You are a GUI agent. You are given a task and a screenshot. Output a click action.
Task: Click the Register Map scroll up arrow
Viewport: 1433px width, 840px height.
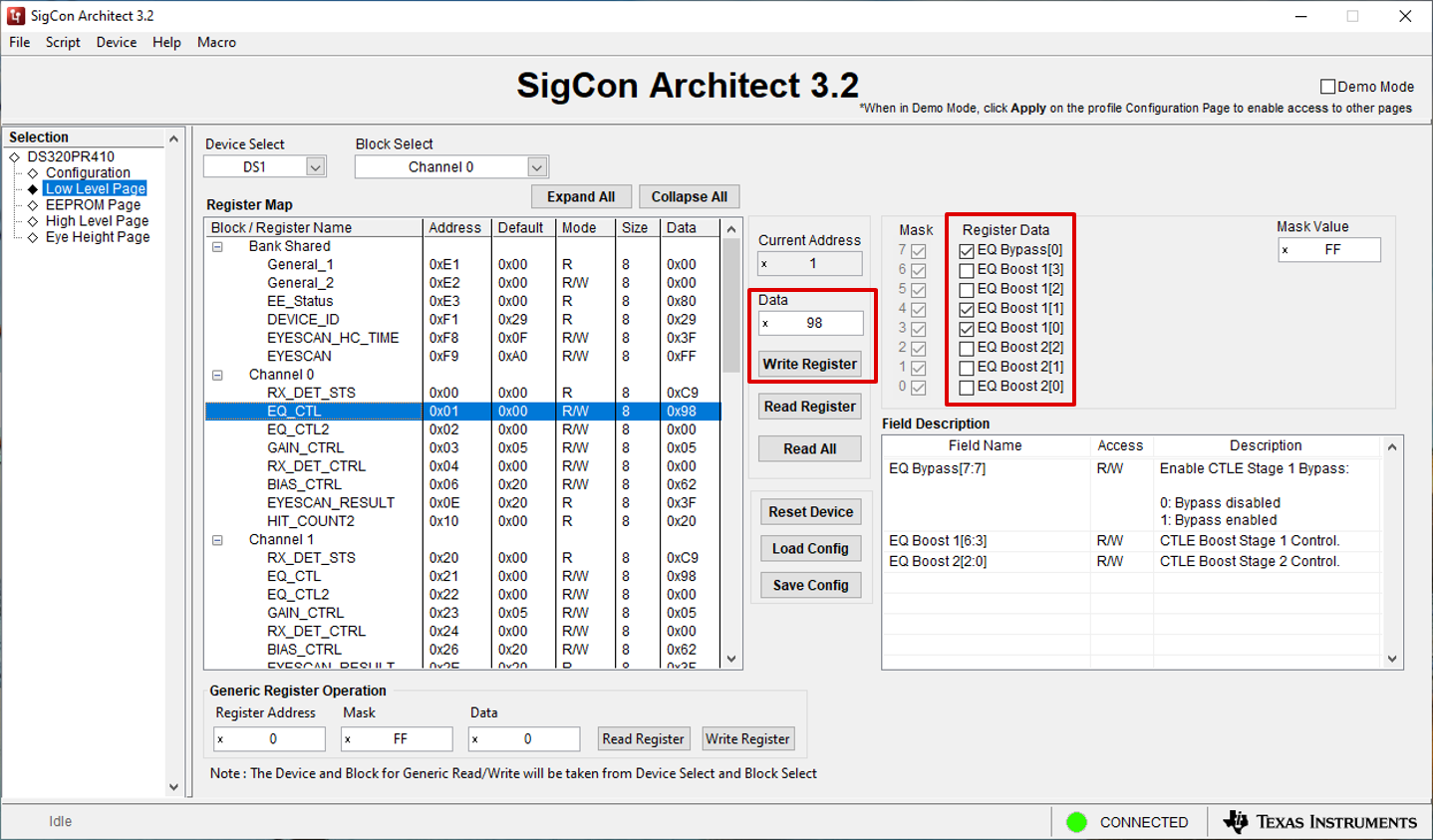point(731,229)
